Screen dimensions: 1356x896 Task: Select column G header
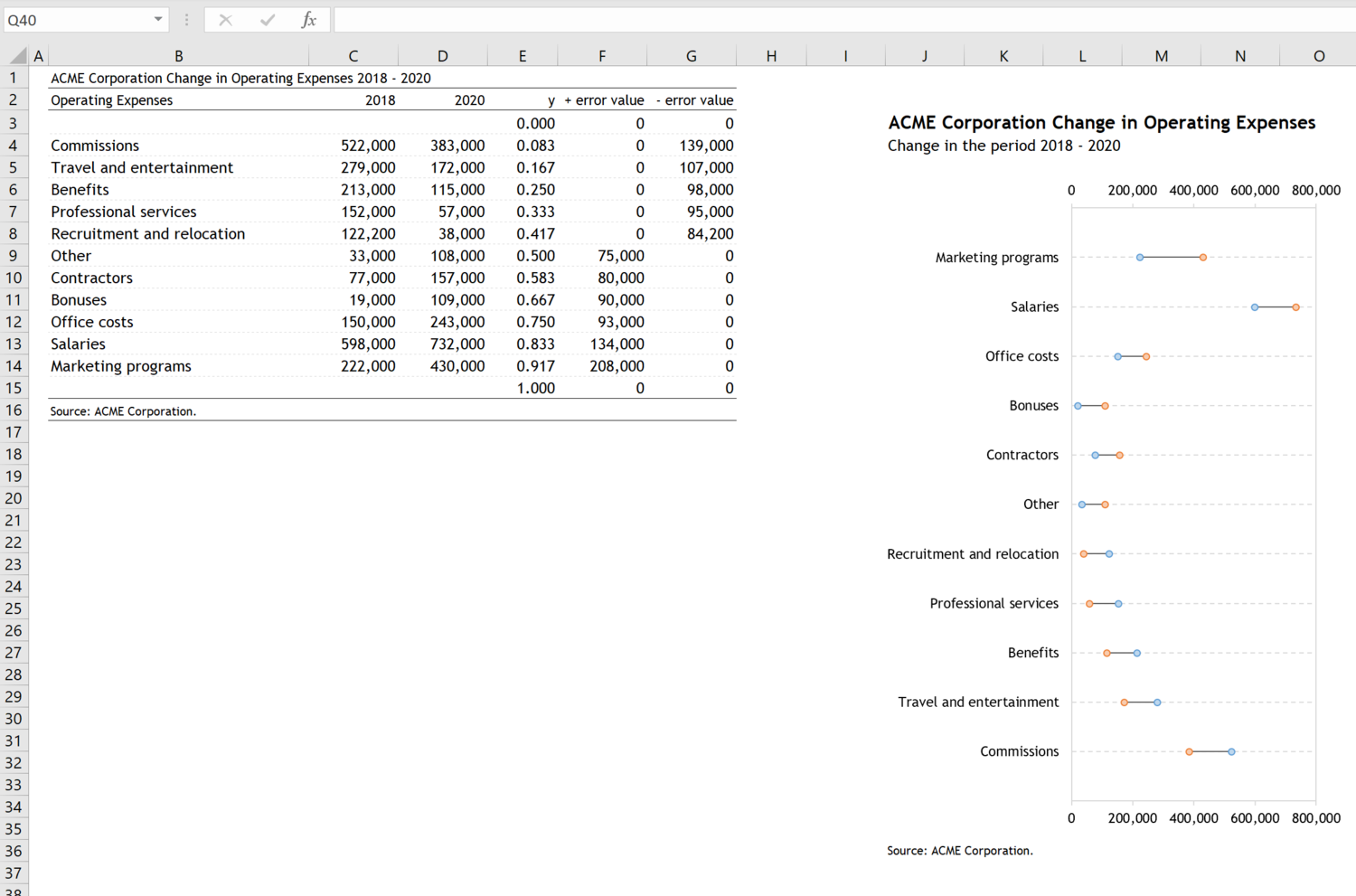(692, 56)
